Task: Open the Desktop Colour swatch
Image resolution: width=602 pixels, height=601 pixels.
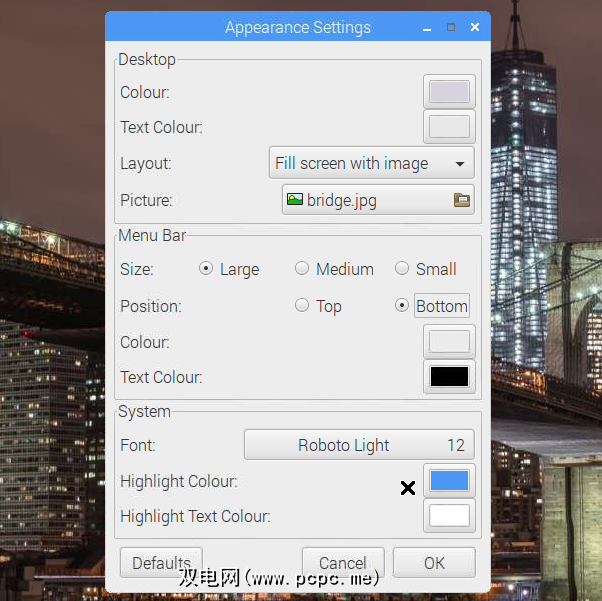Action: point(449,92)
